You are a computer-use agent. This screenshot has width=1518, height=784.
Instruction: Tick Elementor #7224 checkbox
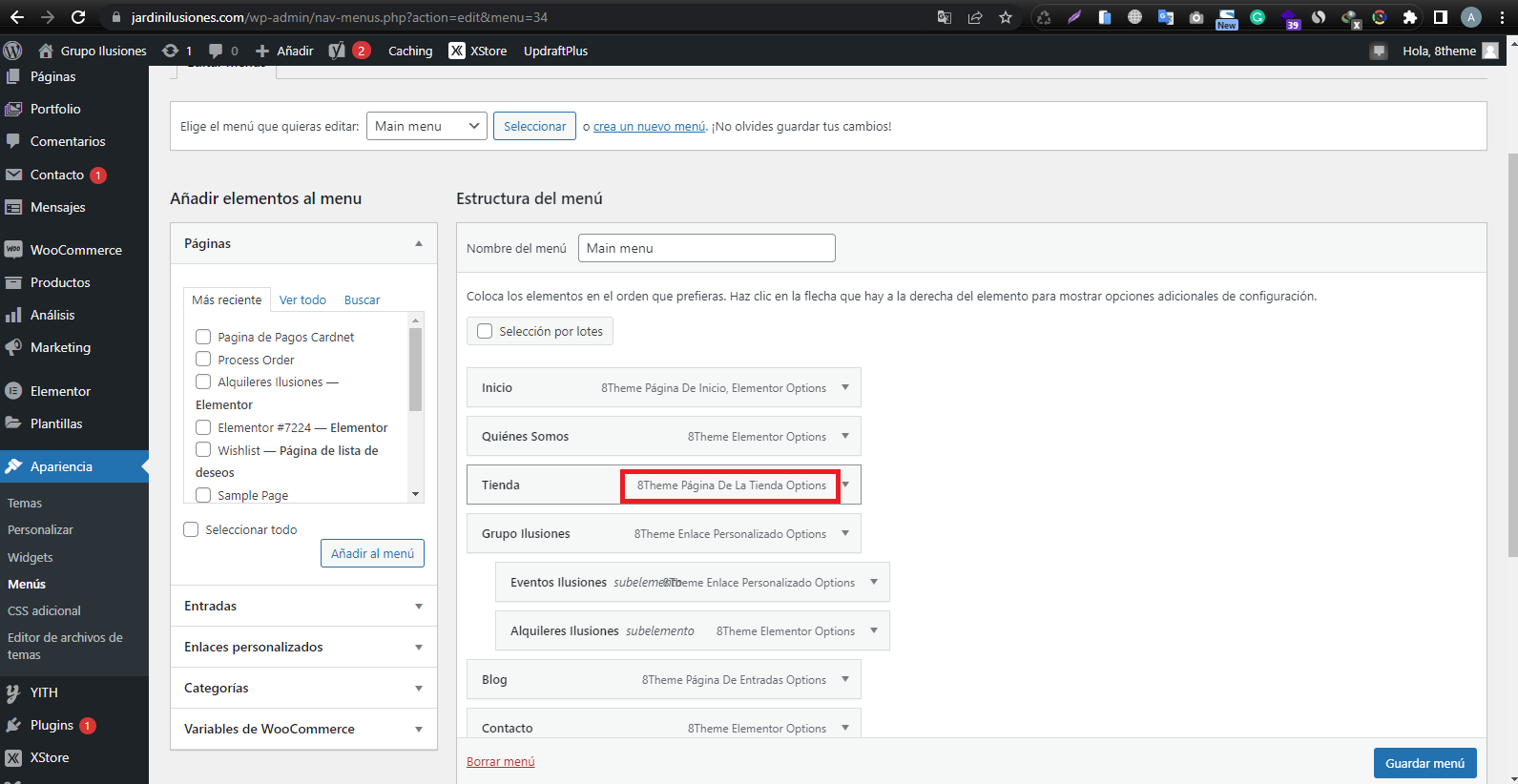click(203, 427)
